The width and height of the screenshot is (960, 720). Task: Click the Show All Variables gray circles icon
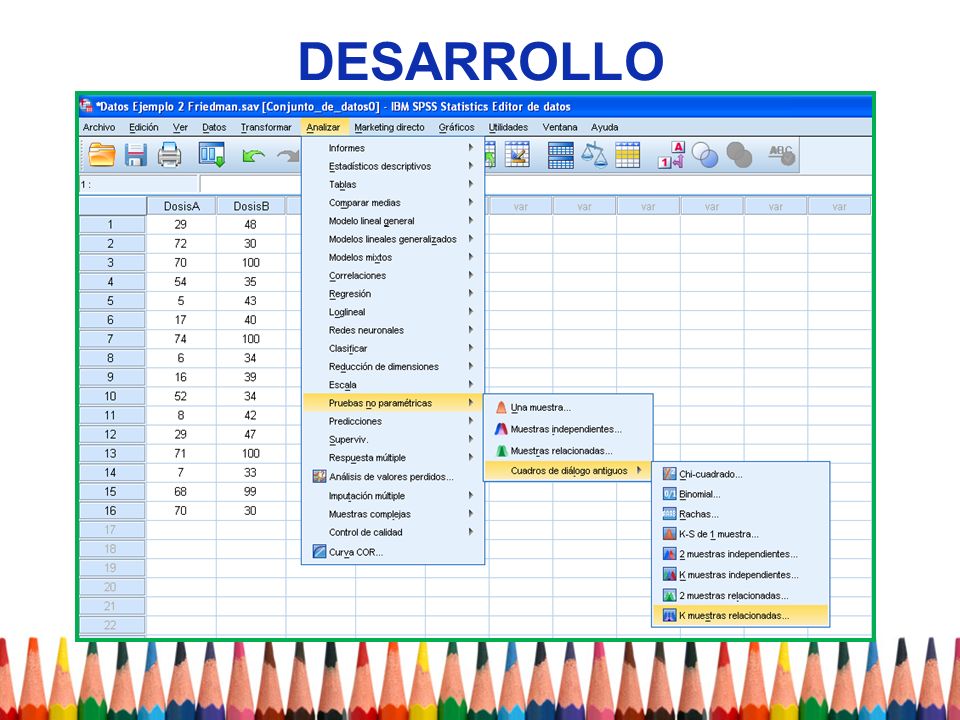[x=739, y=155]
